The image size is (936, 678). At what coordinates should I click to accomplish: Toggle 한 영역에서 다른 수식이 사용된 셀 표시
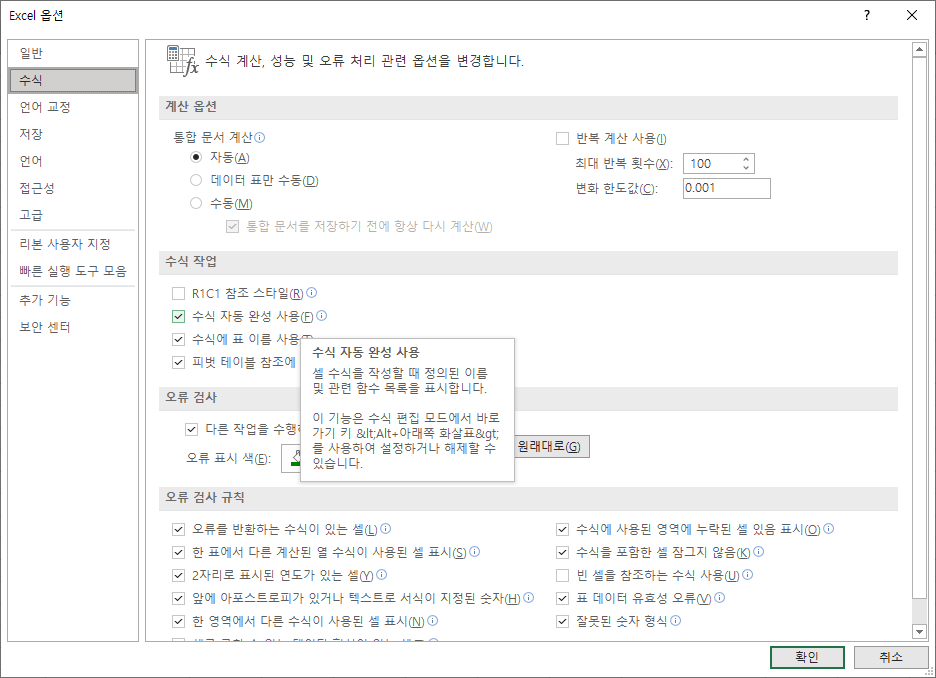pos(178,621)
